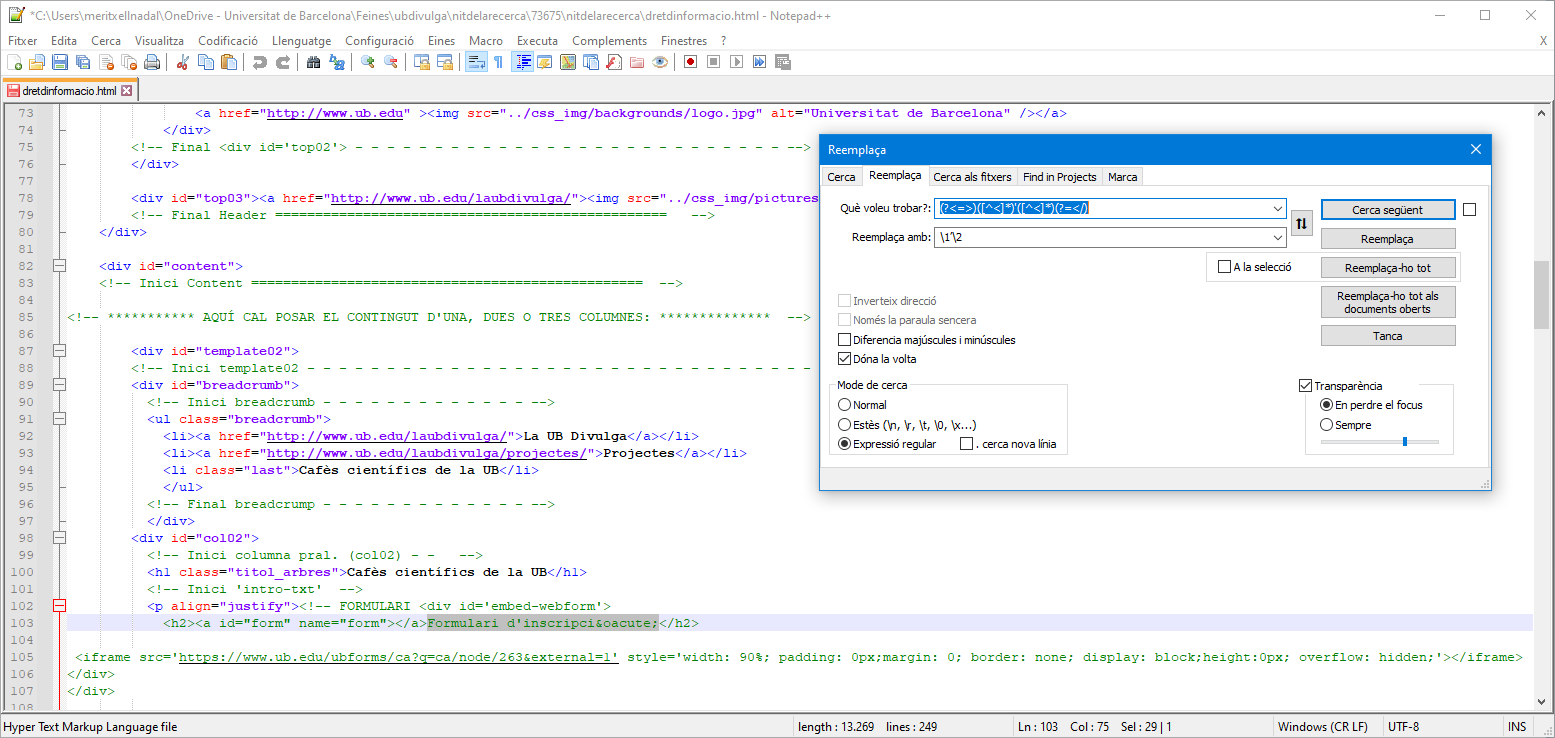
Task: Open the 'Què voleu trobar?' history dropdown
Action: click(x=1278, y=209)
